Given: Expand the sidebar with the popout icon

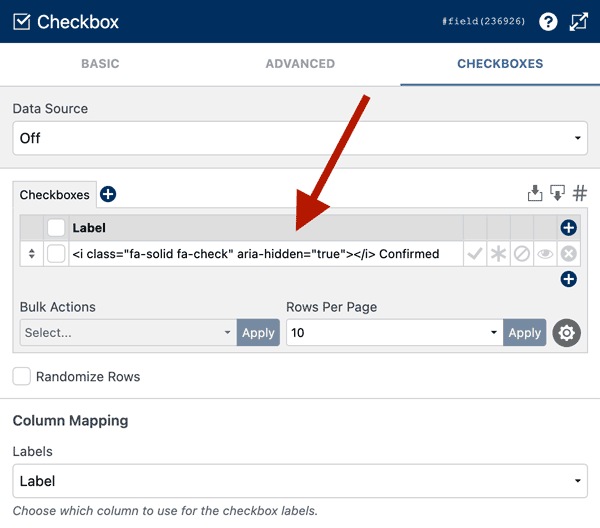Looking at the screenshot, I should (x=579, y=21).
